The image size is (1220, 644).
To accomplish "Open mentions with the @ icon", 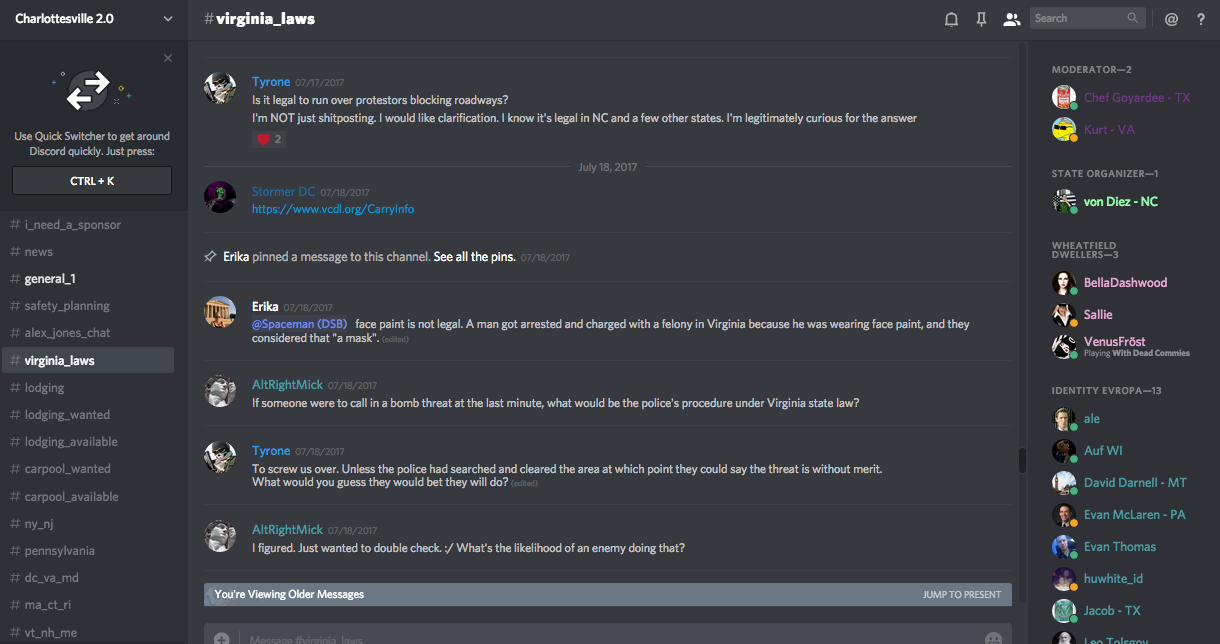I will [x=1171, y=19].
